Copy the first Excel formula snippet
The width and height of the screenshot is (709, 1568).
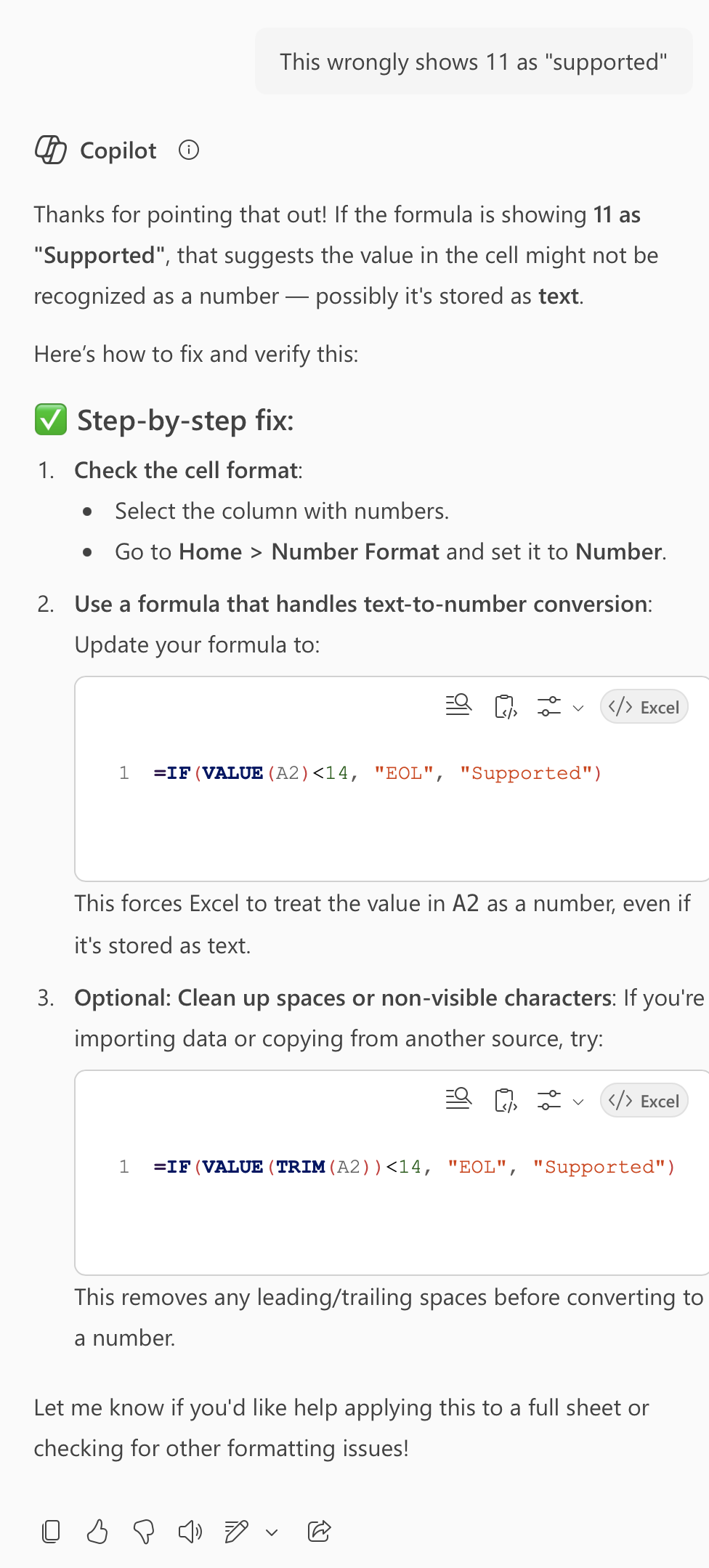point(506,707)
